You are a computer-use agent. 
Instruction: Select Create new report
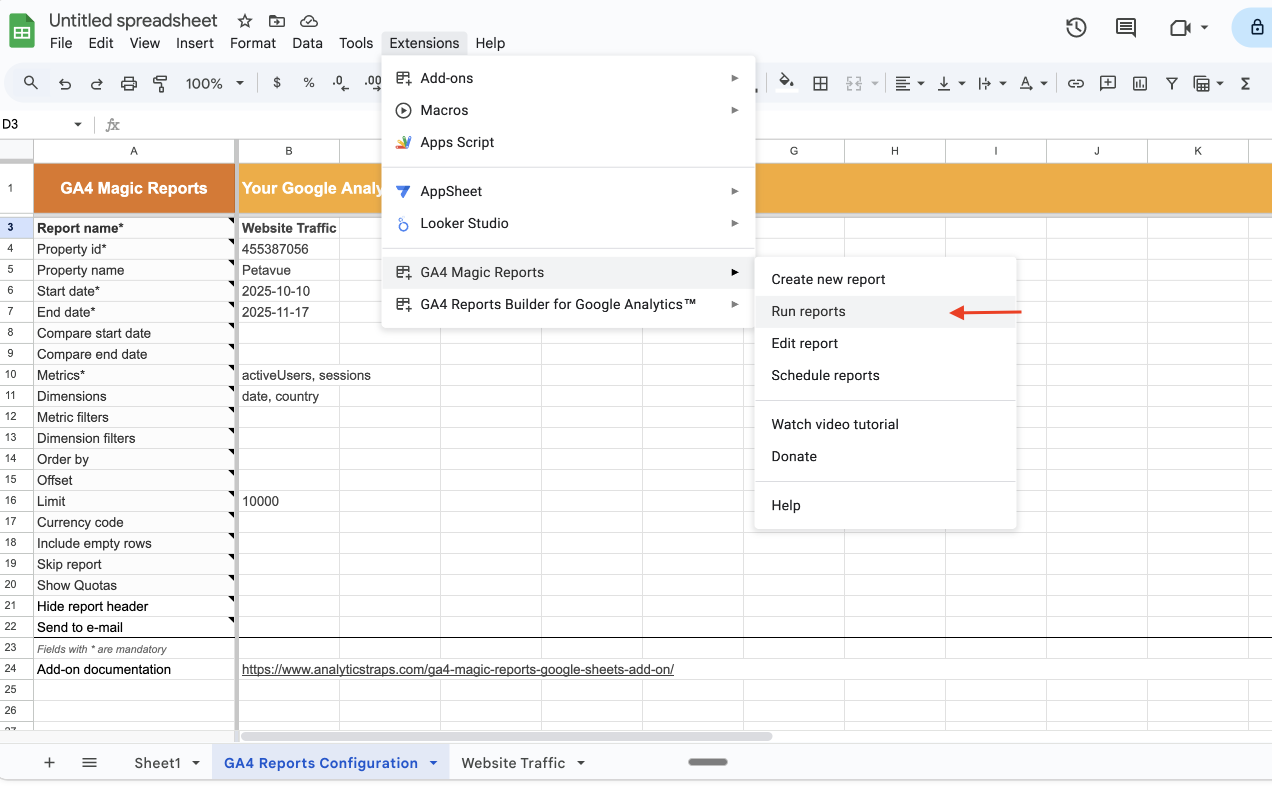(885, 279)
